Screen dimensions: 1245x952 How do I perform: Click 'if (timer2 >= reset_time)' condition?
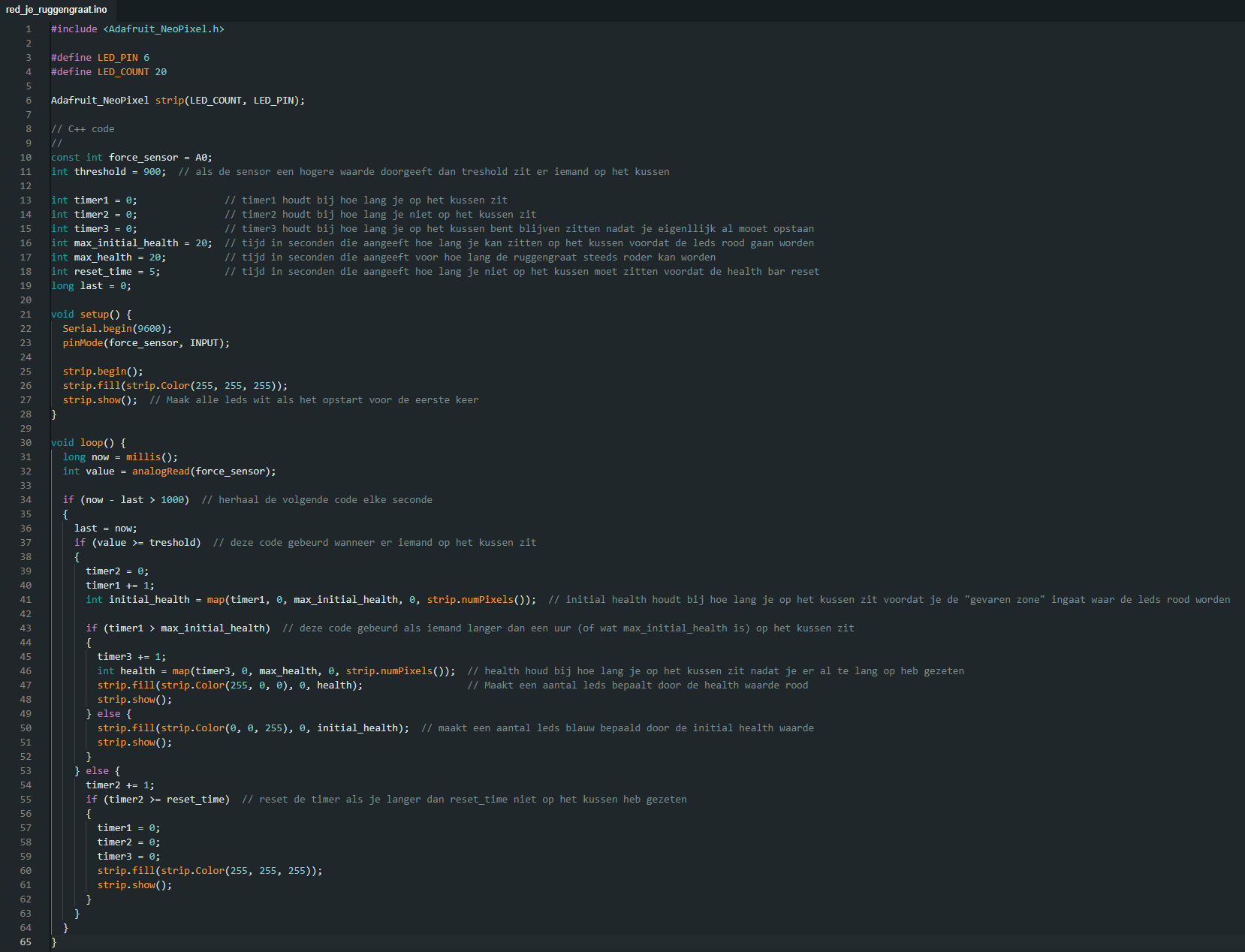[x=158, y=800]
